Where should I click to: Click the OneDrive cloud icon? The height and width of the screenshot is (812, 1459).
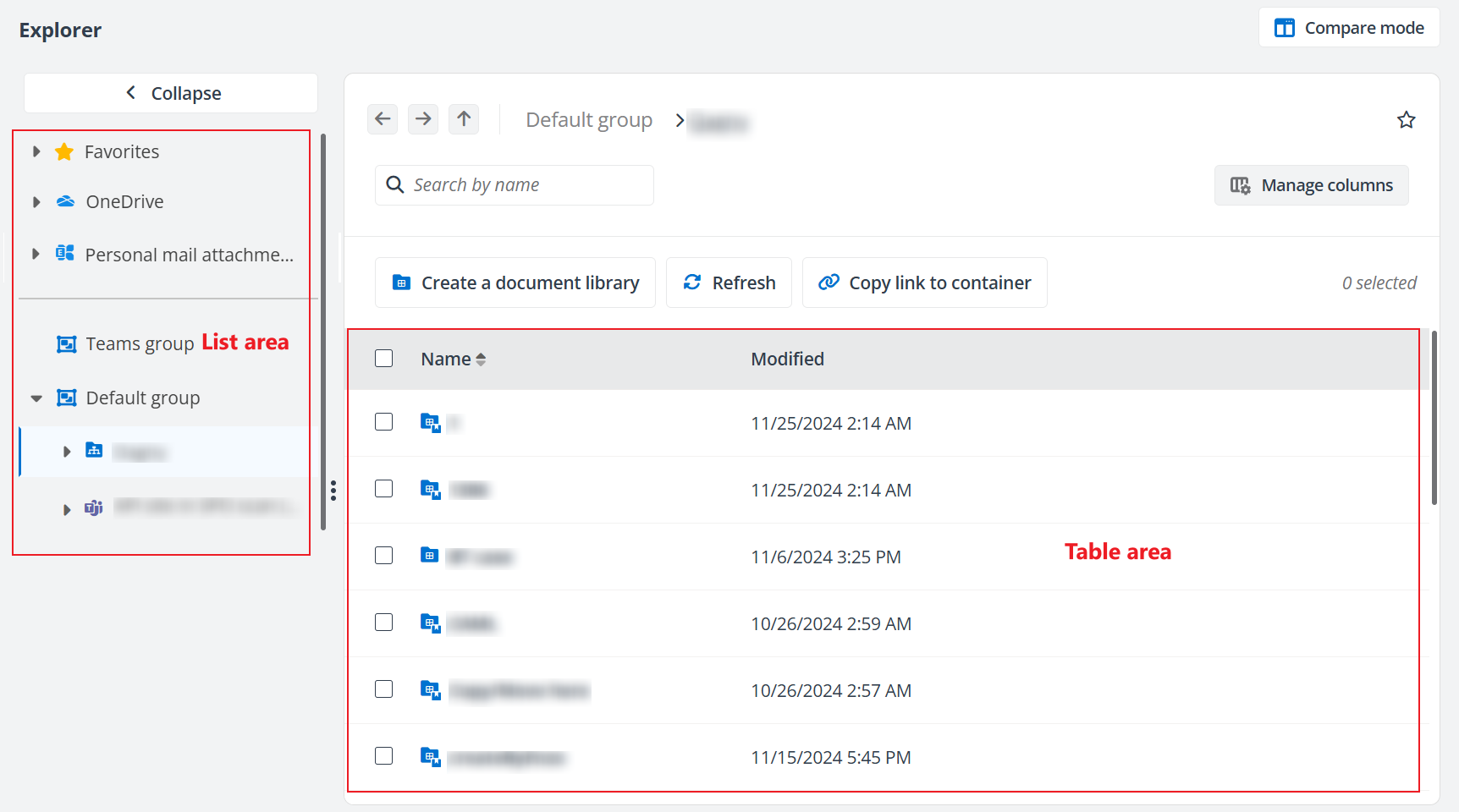[65, 201]
